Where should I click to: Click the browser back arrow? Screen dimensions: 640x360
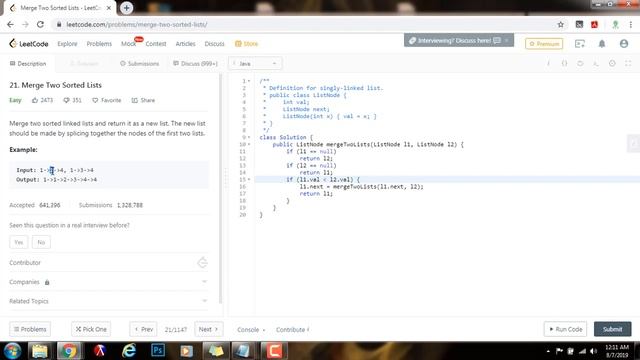pos(11,24)
